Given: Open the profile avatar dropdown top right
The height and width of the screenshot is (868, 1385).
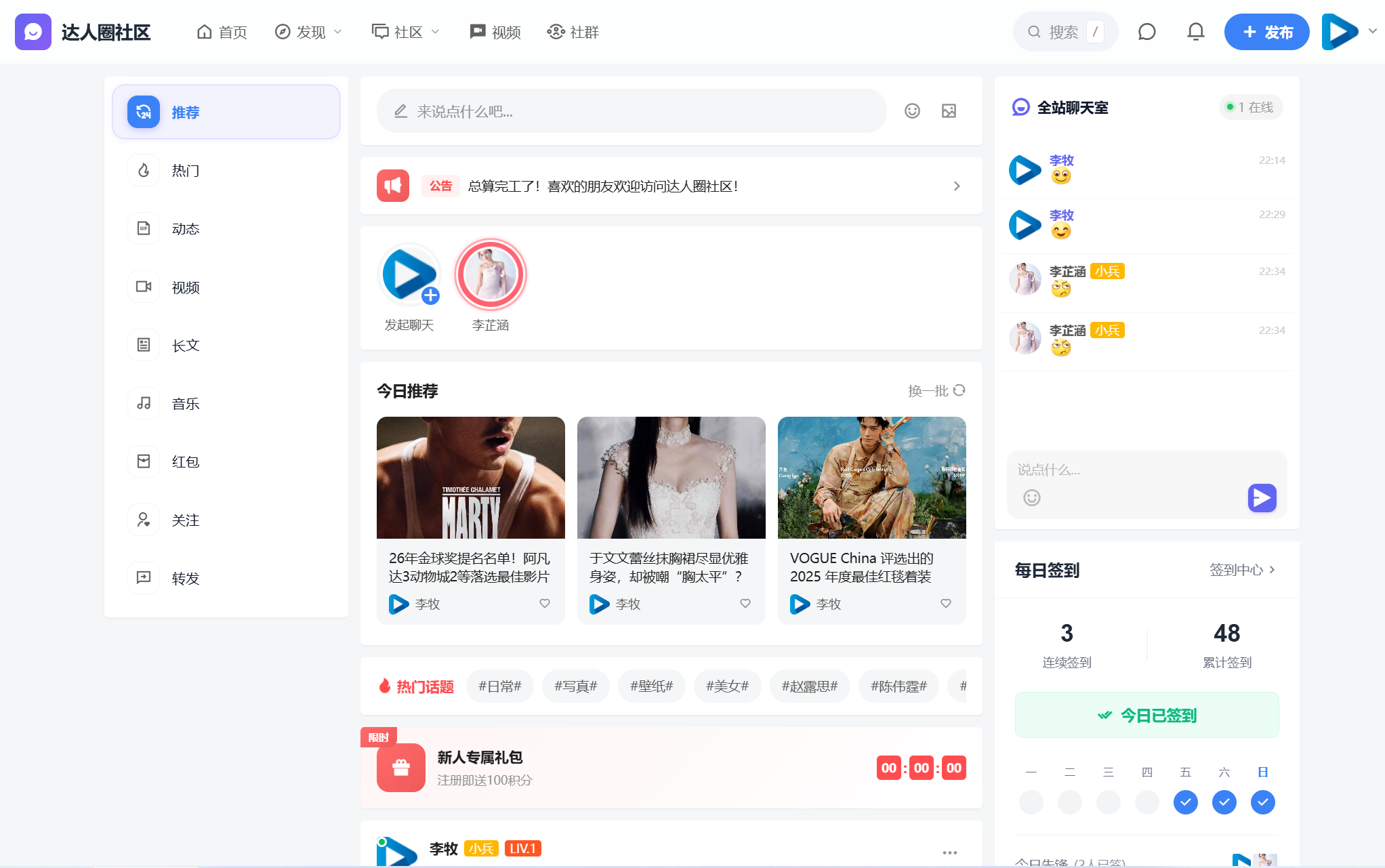Looking at the screenshot, I should point(1347,31).
